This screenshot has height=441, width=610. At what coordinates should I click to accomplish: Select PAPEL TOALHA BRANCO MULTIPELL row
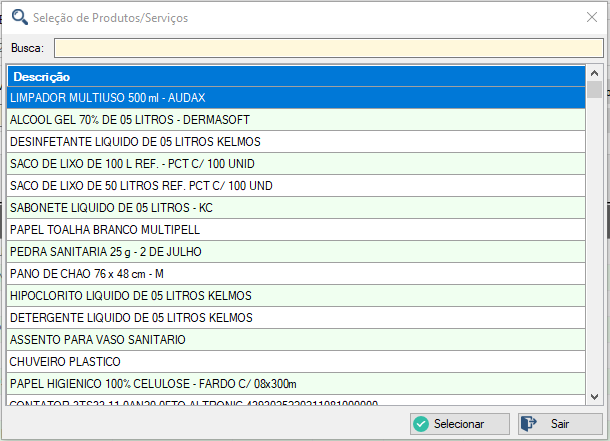click(296, 229)
